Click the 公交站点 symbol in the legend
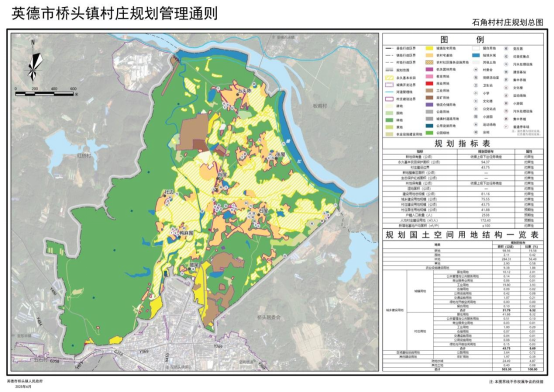The image size is (554, 392). (476, 109)
